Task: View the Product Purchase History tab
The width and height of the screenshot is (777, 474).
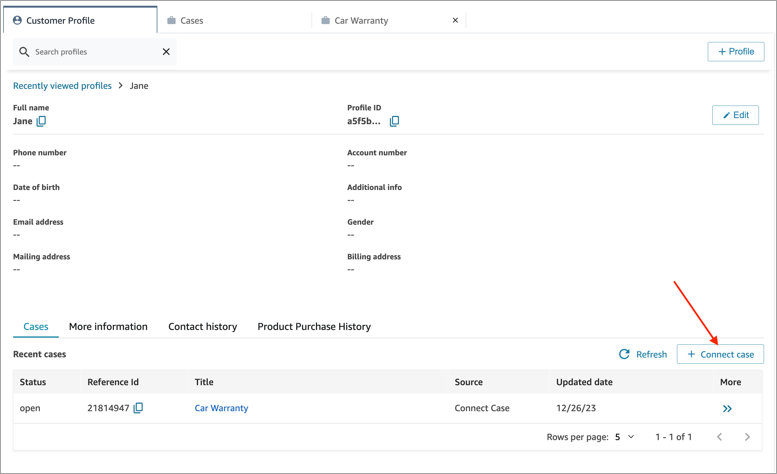Action: (314, 327)
